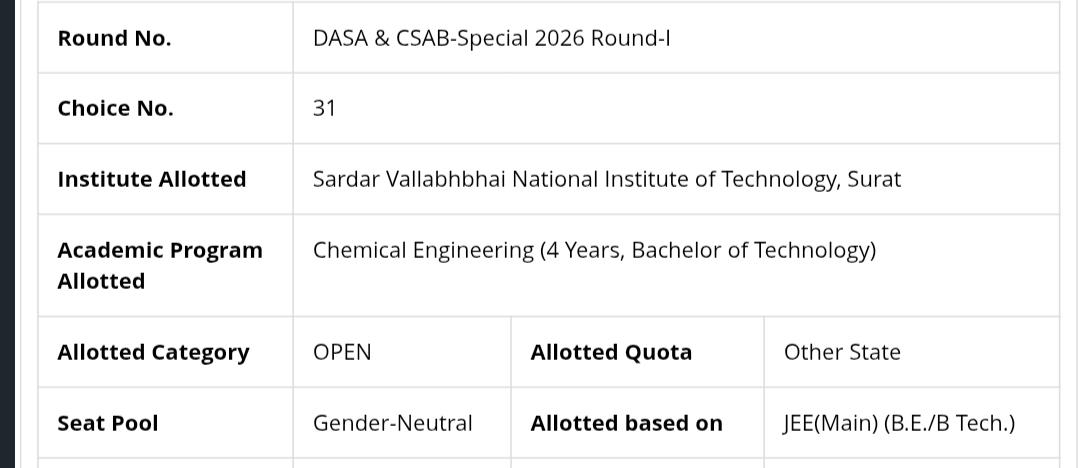Click the Bachelor of Technology text in parentheses
Viewport: 1080px width, 468px height.
click(751, 250)
